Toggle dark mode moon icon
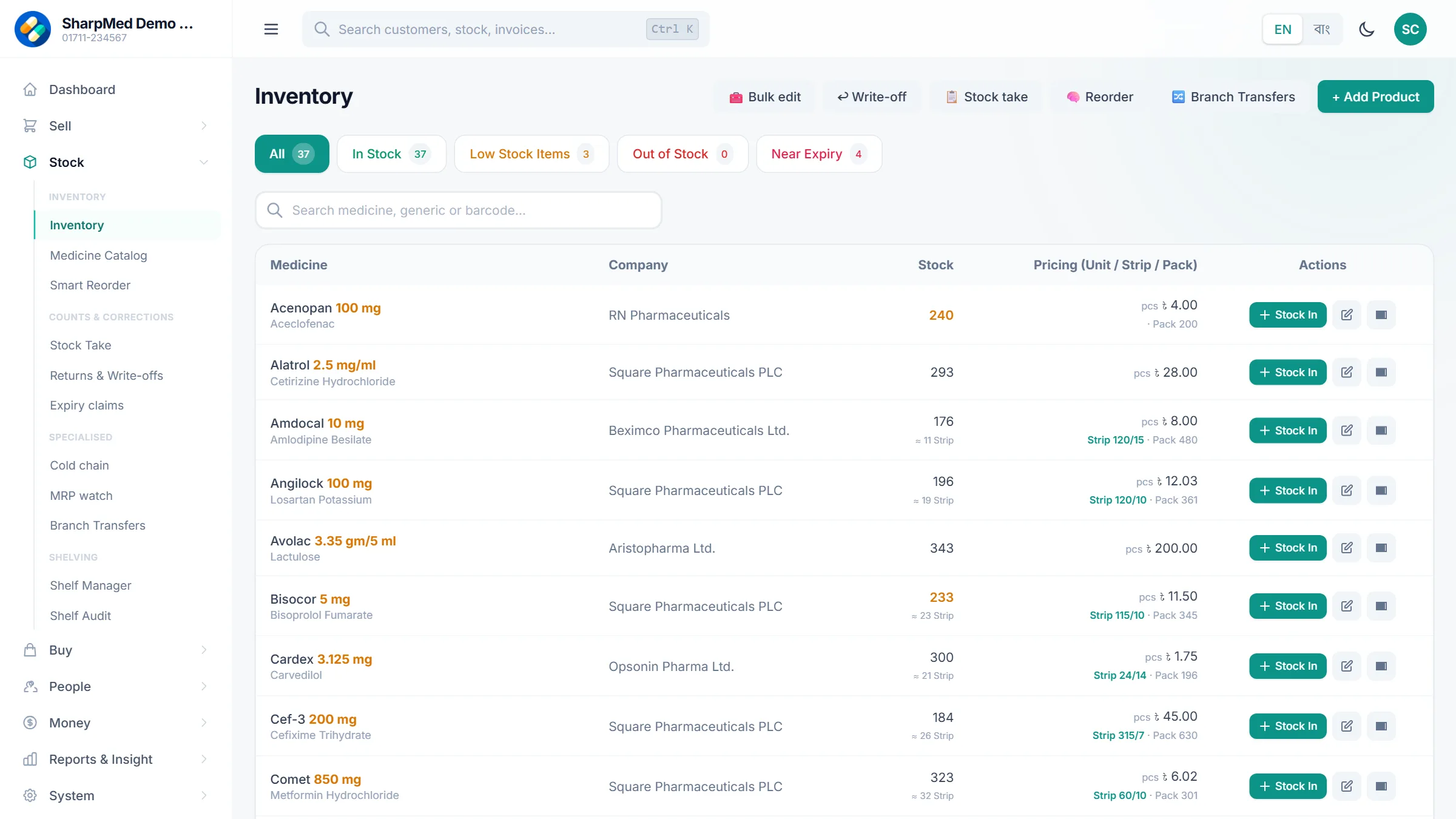Image resolution: width=1456 pixels, height=819 pixels. click(1366, 29)
